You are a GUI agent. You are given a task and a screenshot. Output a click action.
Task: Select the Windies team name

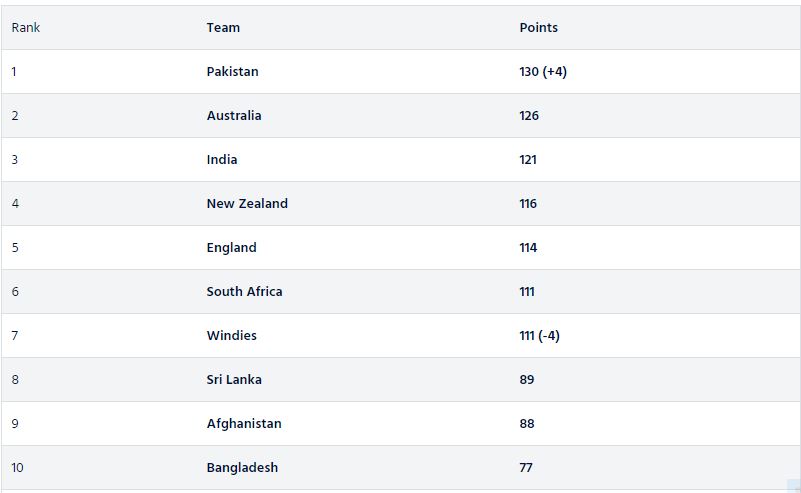[232, 336]
